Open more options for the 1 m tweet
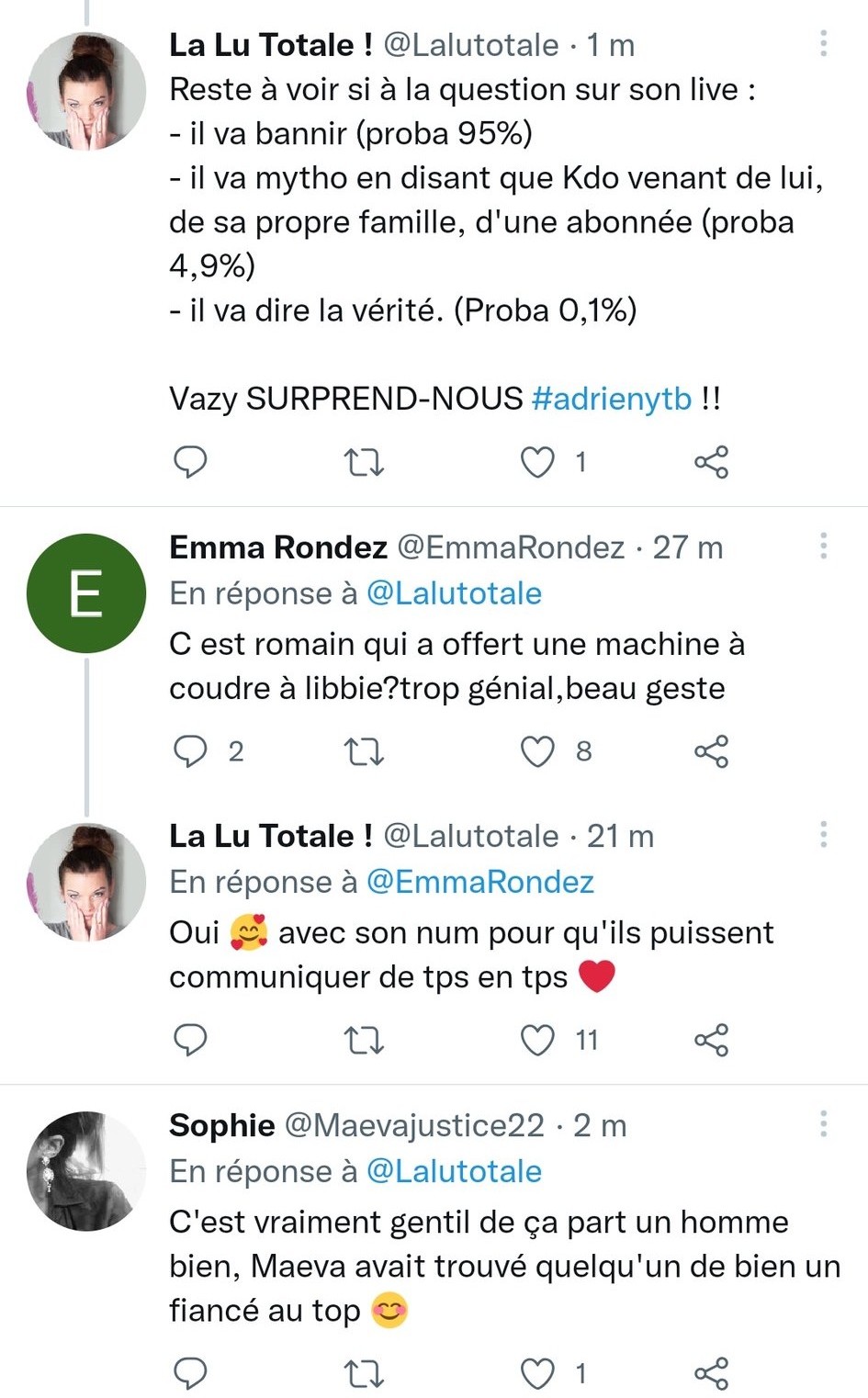This screenshot has height=1398, width=868. click(823, 43)
